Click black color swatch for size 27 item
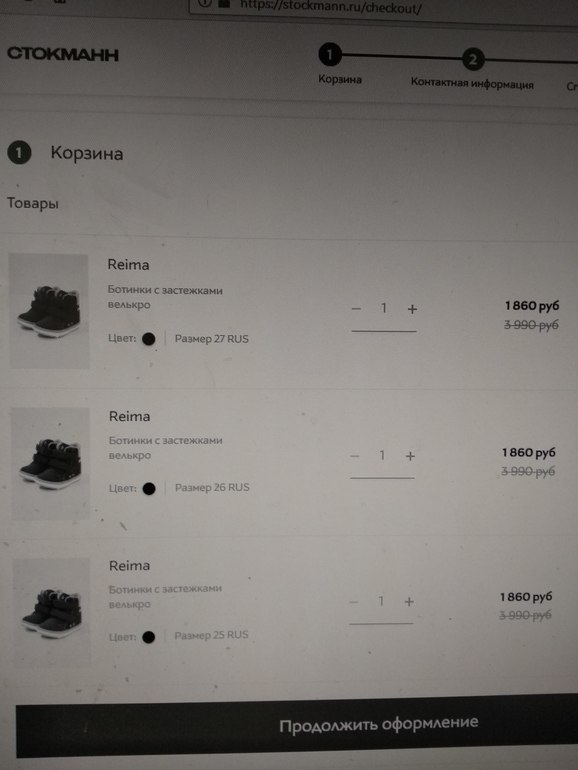Viewport: 578px width, 770px height. coord(148,339)
